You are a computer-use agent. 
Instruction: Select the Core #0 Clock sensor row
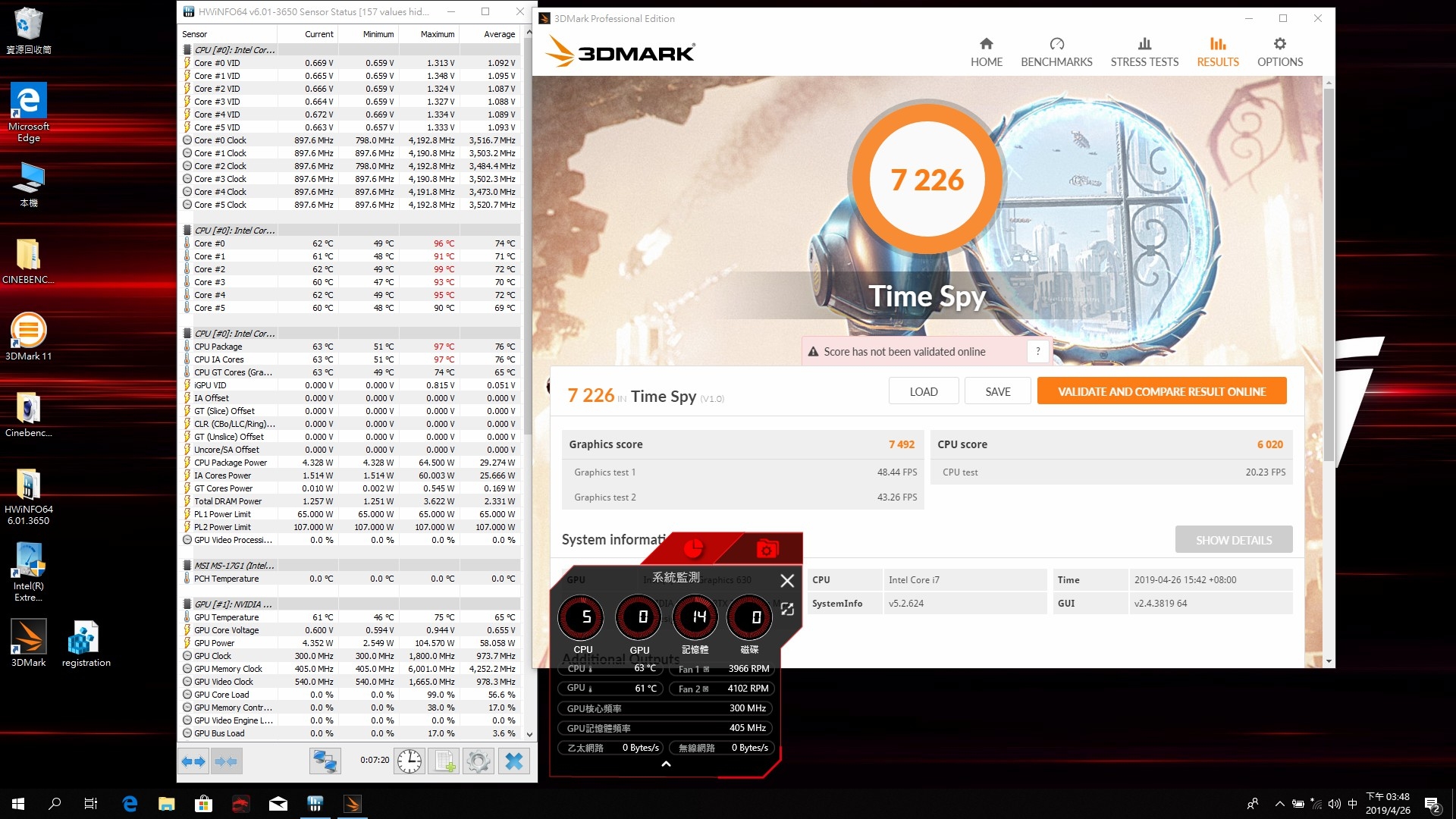coord(350,140)
